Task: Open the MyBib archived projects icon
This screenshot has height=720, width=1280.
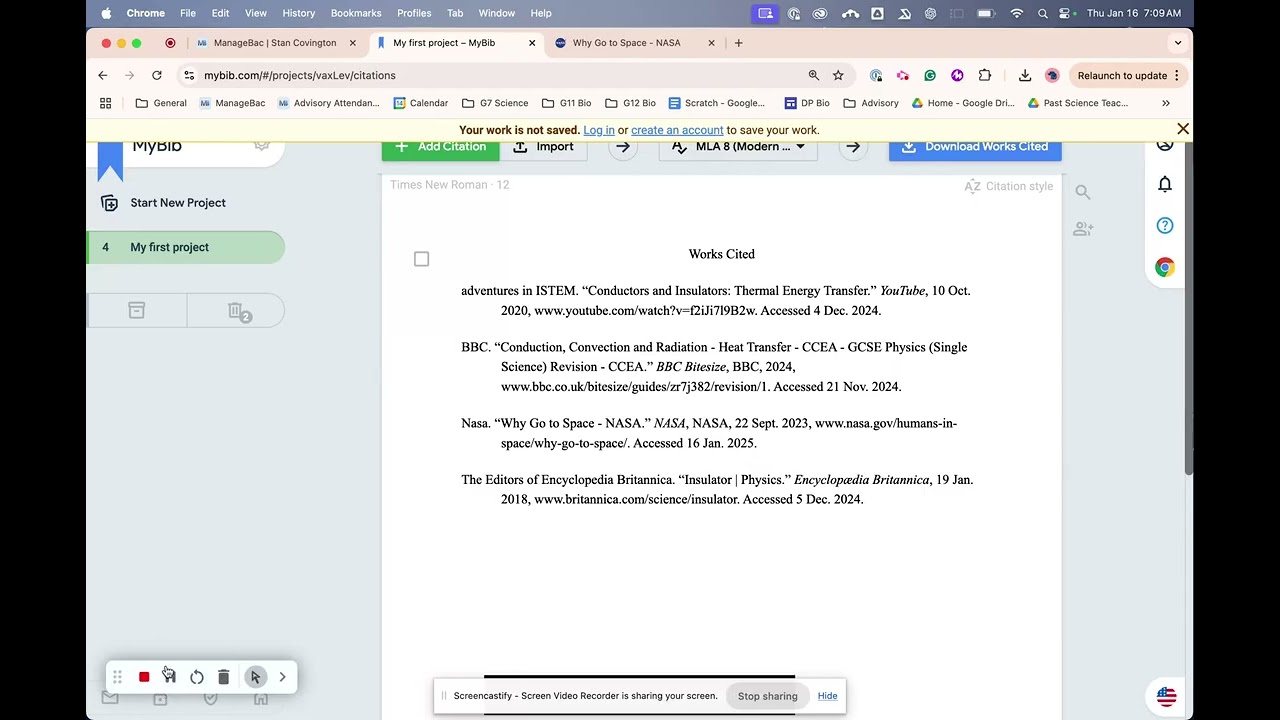Action: point(137,311)
